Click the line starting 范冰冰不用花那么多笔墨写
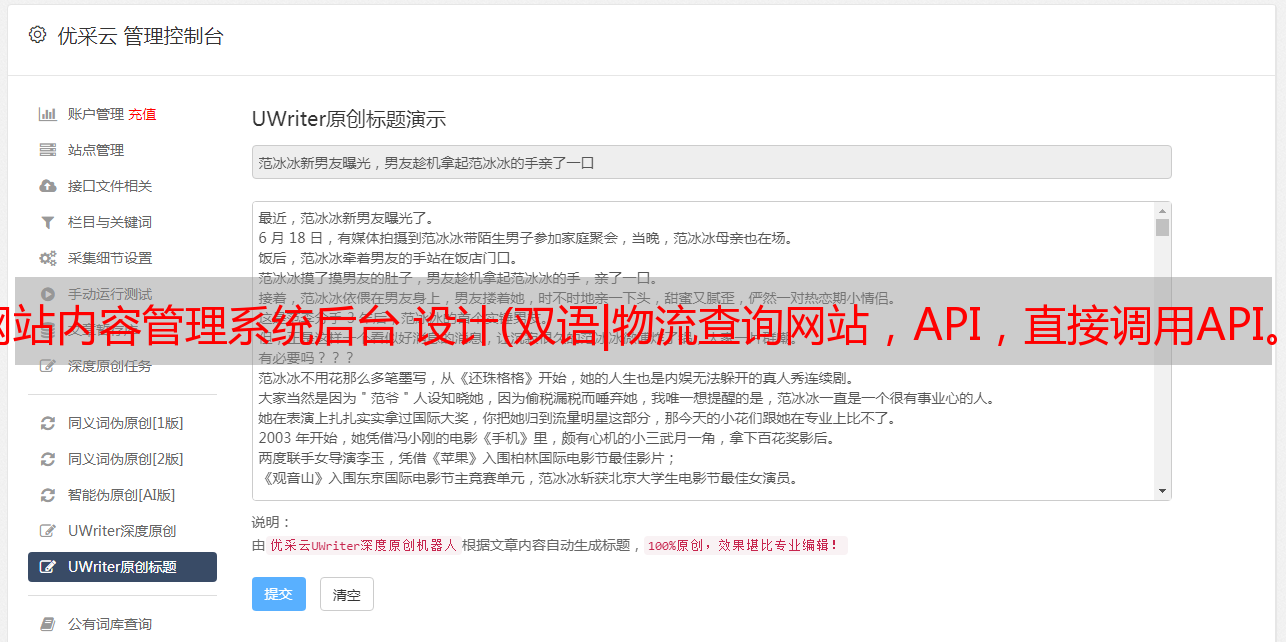The image size is (1286, 642). [555, 379]
